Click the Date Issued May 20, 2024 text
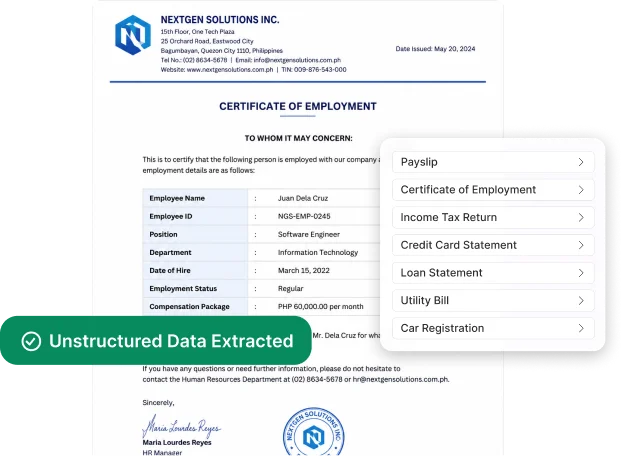 [435, 49]
